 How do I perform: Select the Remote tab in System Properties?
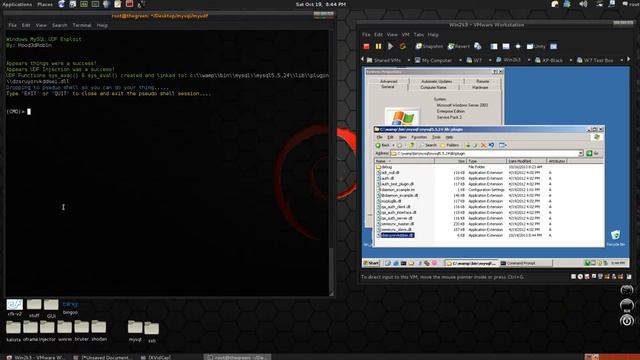pyautogui.click(x=482, y=81)
